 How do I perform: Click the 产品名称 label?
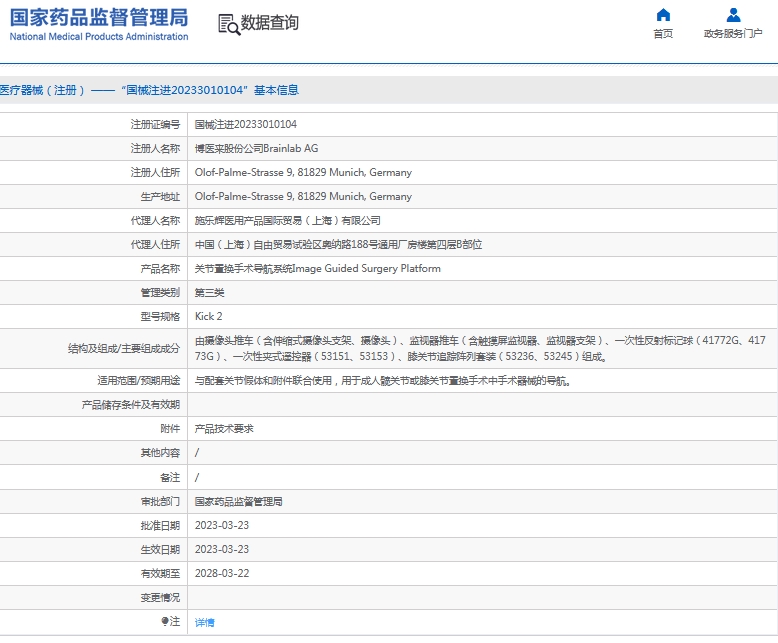(x=160, y=269)
